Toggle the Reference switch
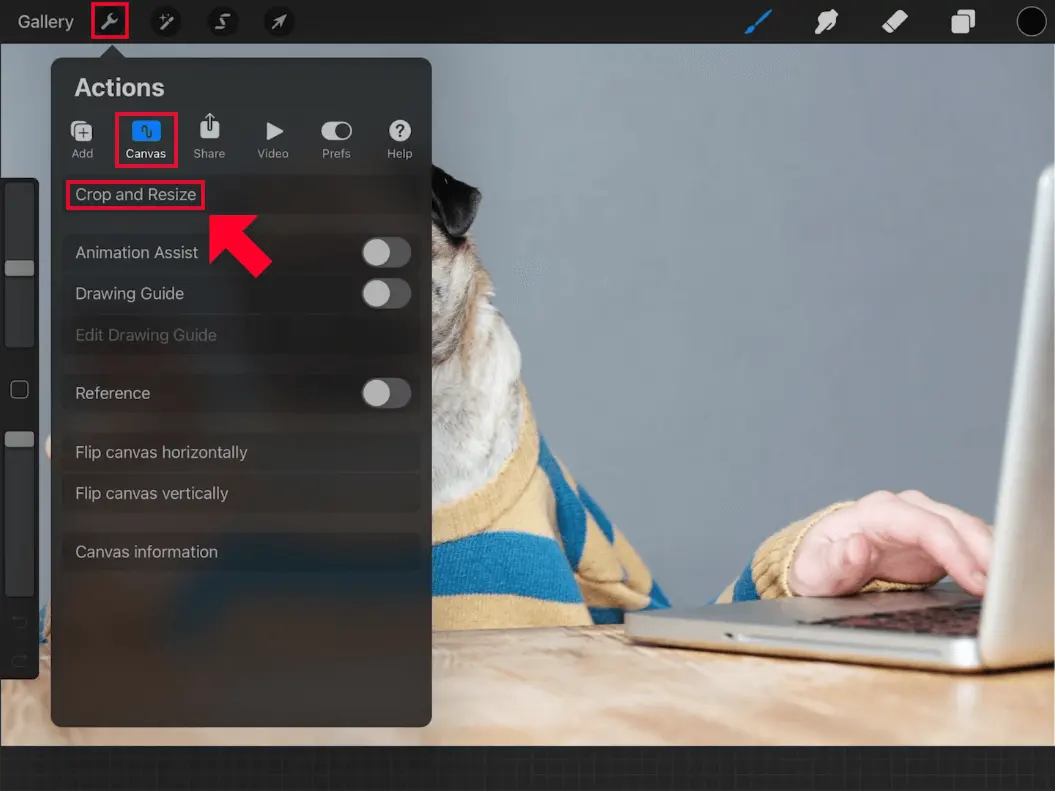The height and width of the screenshot is (791, 1055). [386, 393]
